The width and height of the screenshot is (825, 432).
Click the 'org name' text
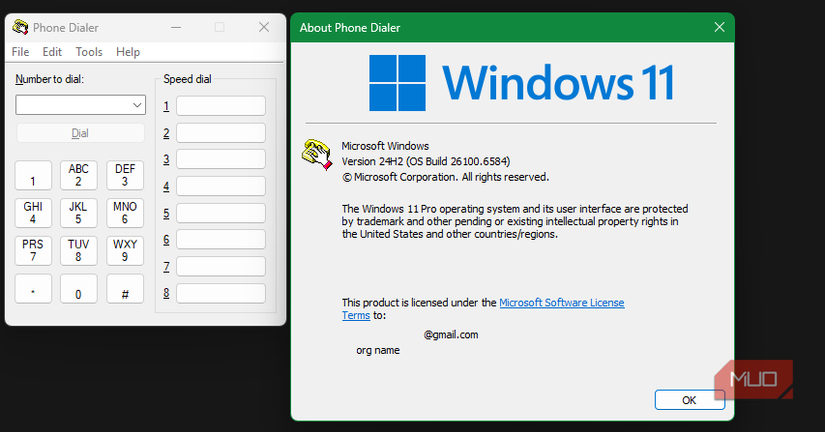pyautogui.click(x=378, y=350)
